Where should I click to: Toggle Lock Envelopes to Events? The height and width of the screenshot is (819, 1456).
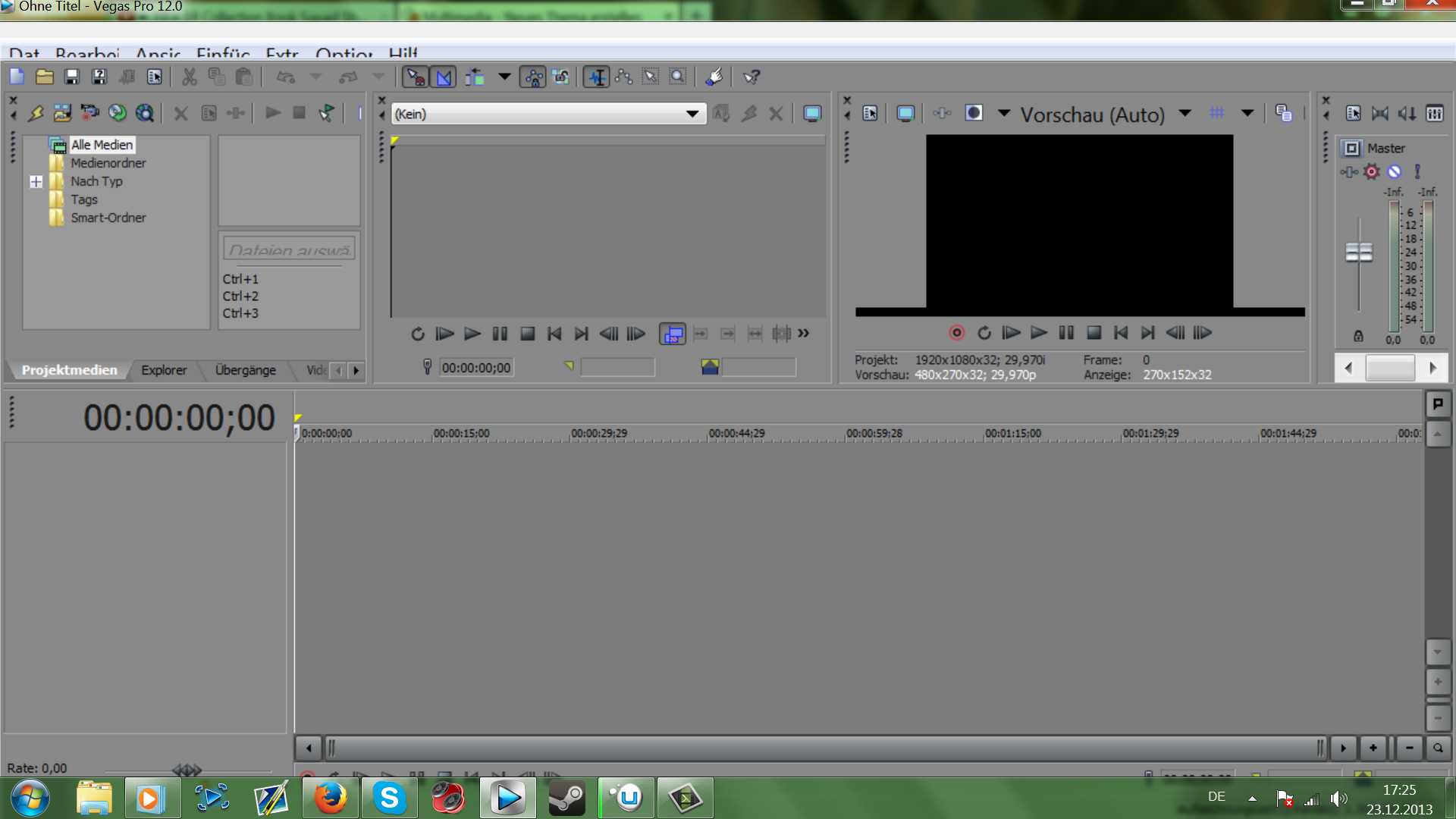point(533,77)
